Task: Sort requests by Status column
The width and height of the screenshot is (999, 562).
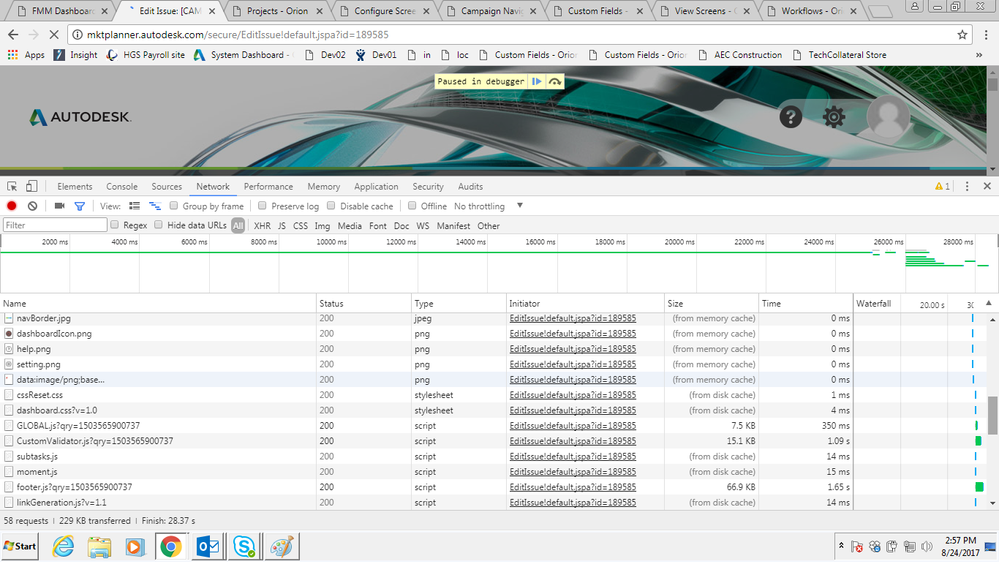Action: pos(363,303)
